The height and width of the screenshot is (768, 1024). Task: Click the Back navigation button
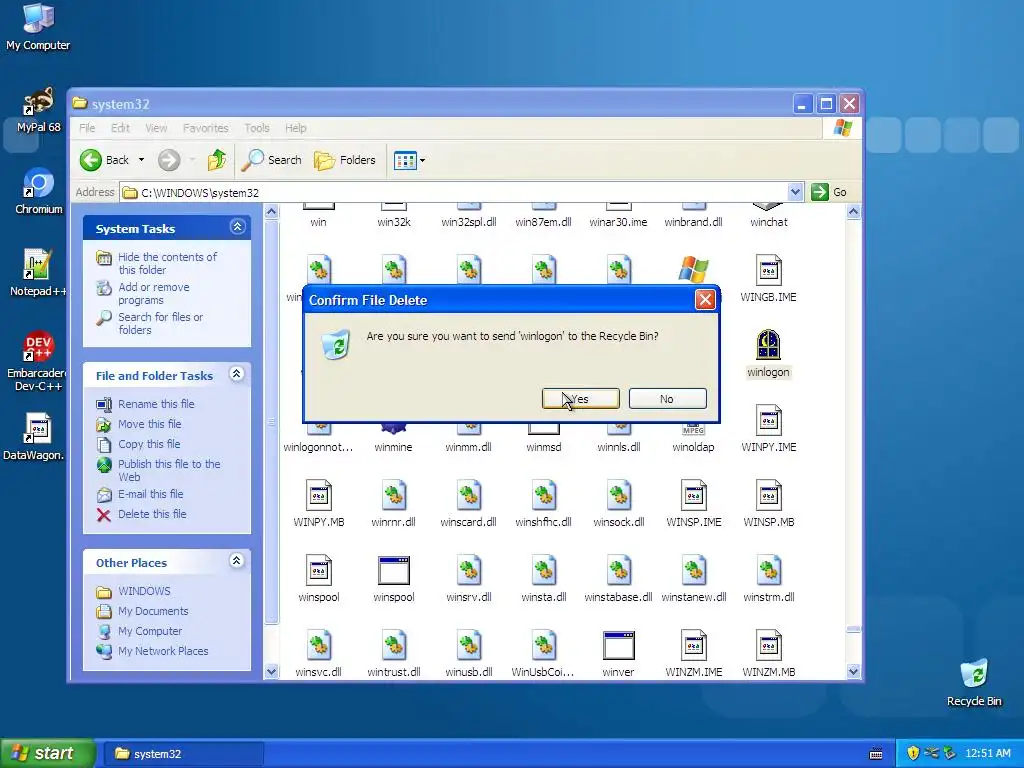104,160
